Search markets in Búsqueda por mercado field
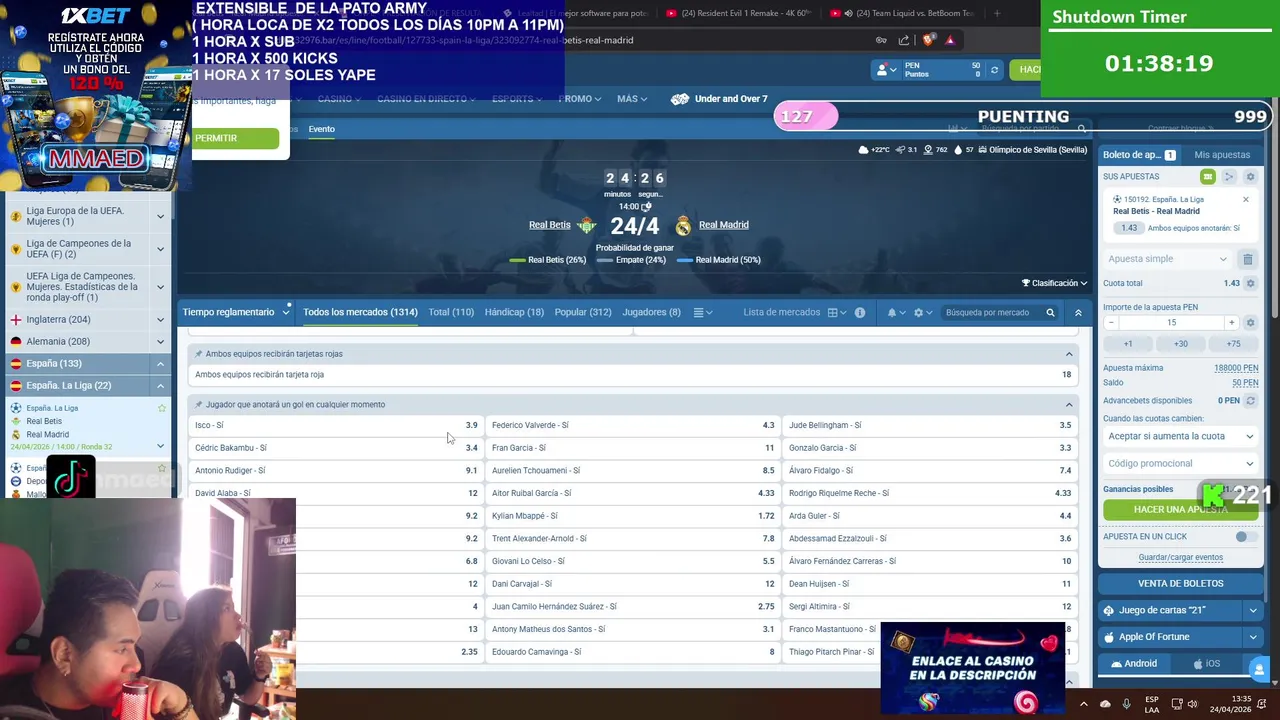The image size is (1280, 720). (x=990, y=313)
